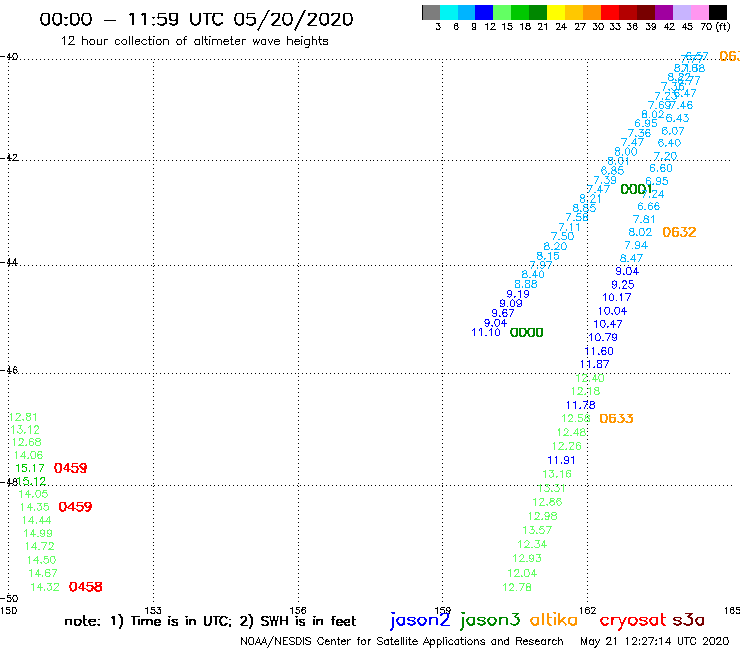Click the cyan swatch in the color scale
740x650 pixels.
pos(449,12)
